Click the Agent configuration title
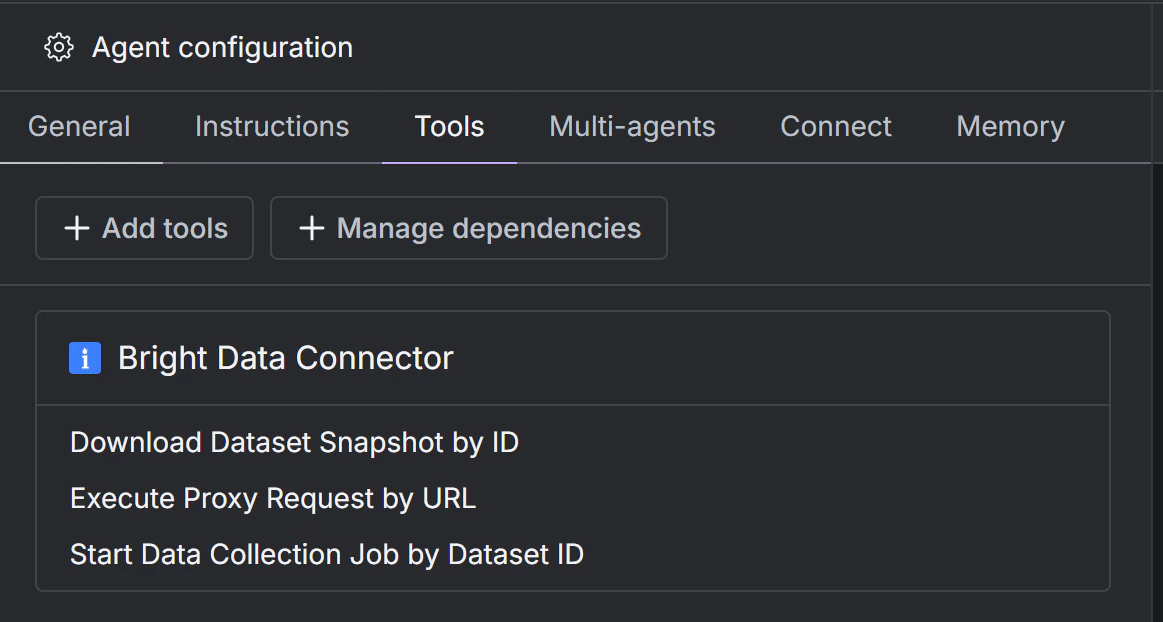Viewport: 1163px width, 622px height. 222,47
